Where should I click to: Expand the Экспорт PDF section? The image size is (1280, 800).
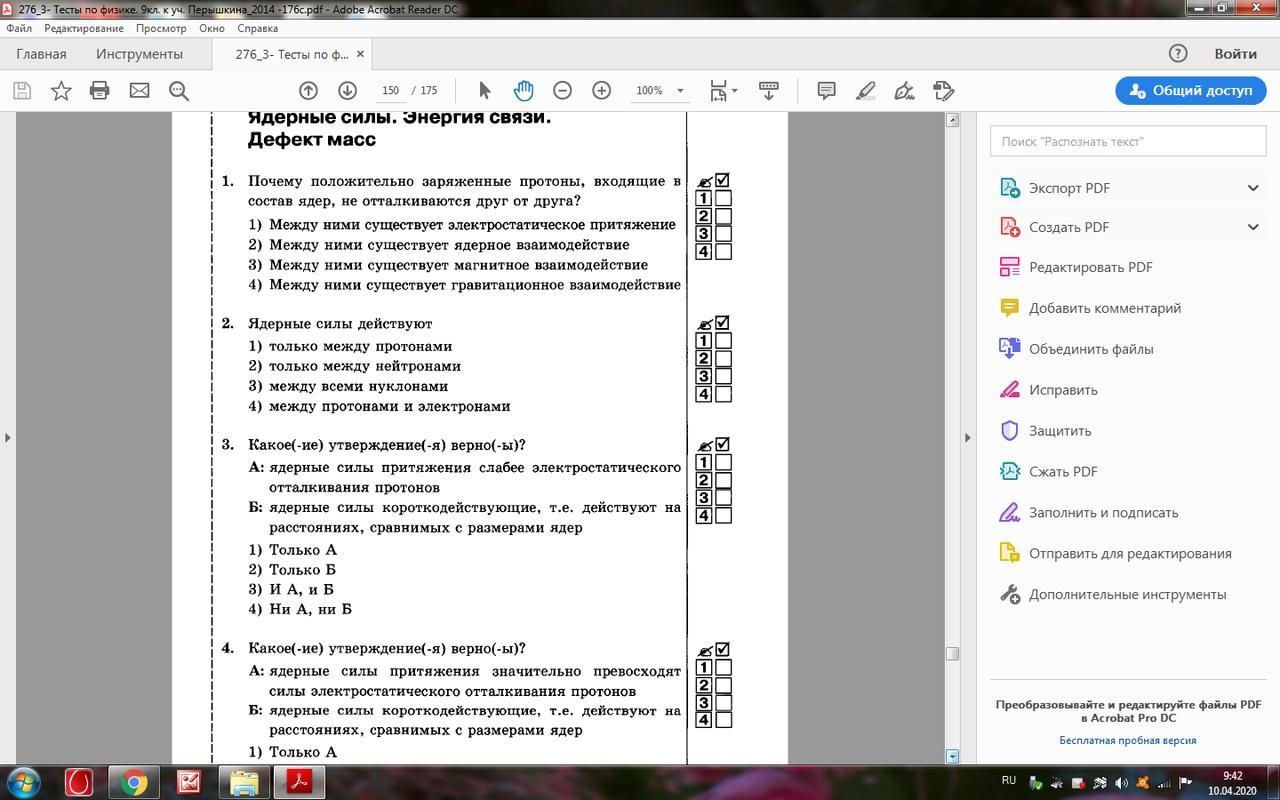click(x=1252, y=188)
